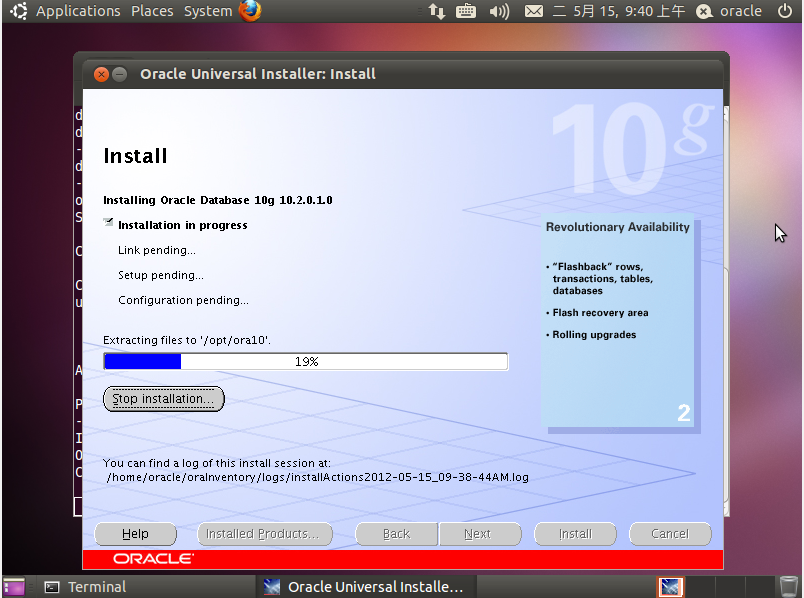Click the Oracle installer taskbar entry icon

[x=272, y=587]
